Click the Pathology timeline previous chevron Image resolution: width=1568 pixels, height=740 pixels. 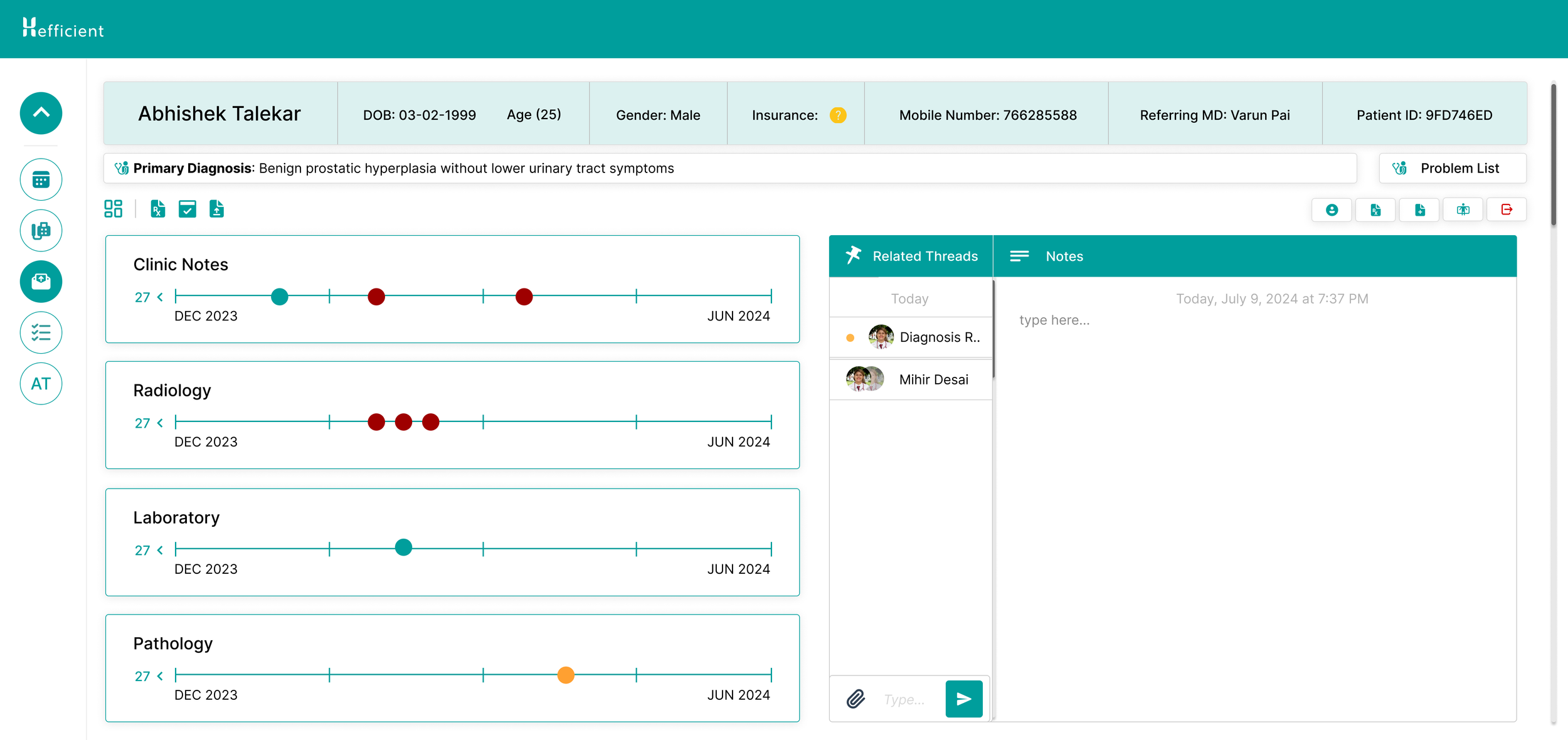click(x=160, y=676)
